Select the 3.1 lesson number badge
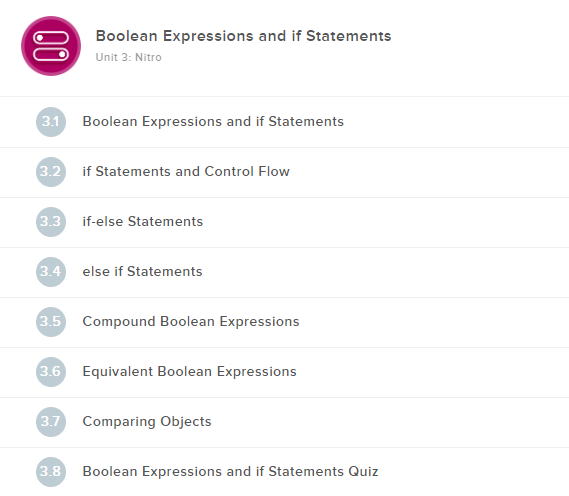Screen dimensions: 569x496 51,122
